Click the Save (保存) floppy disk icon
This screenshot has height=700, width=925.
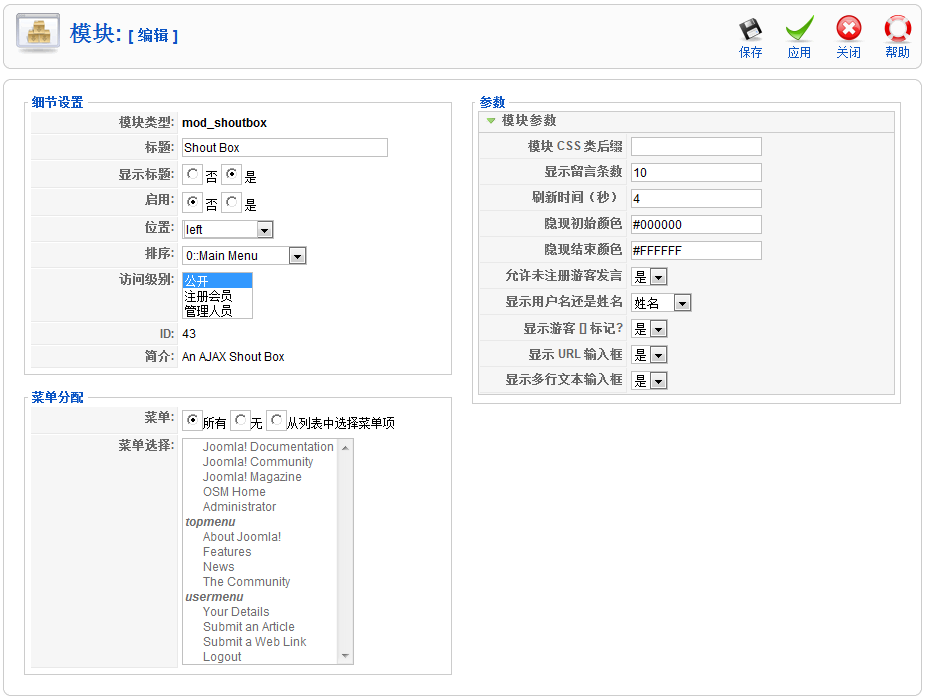(x=750, y=30)
